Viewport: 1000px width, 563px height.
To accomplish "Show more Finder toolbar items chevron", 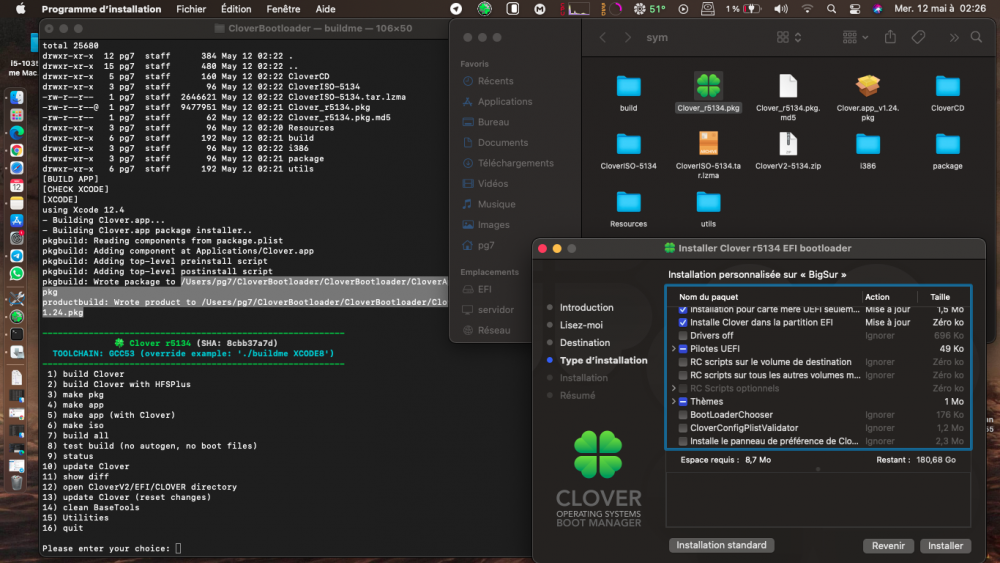I will (x=953, y=38).
